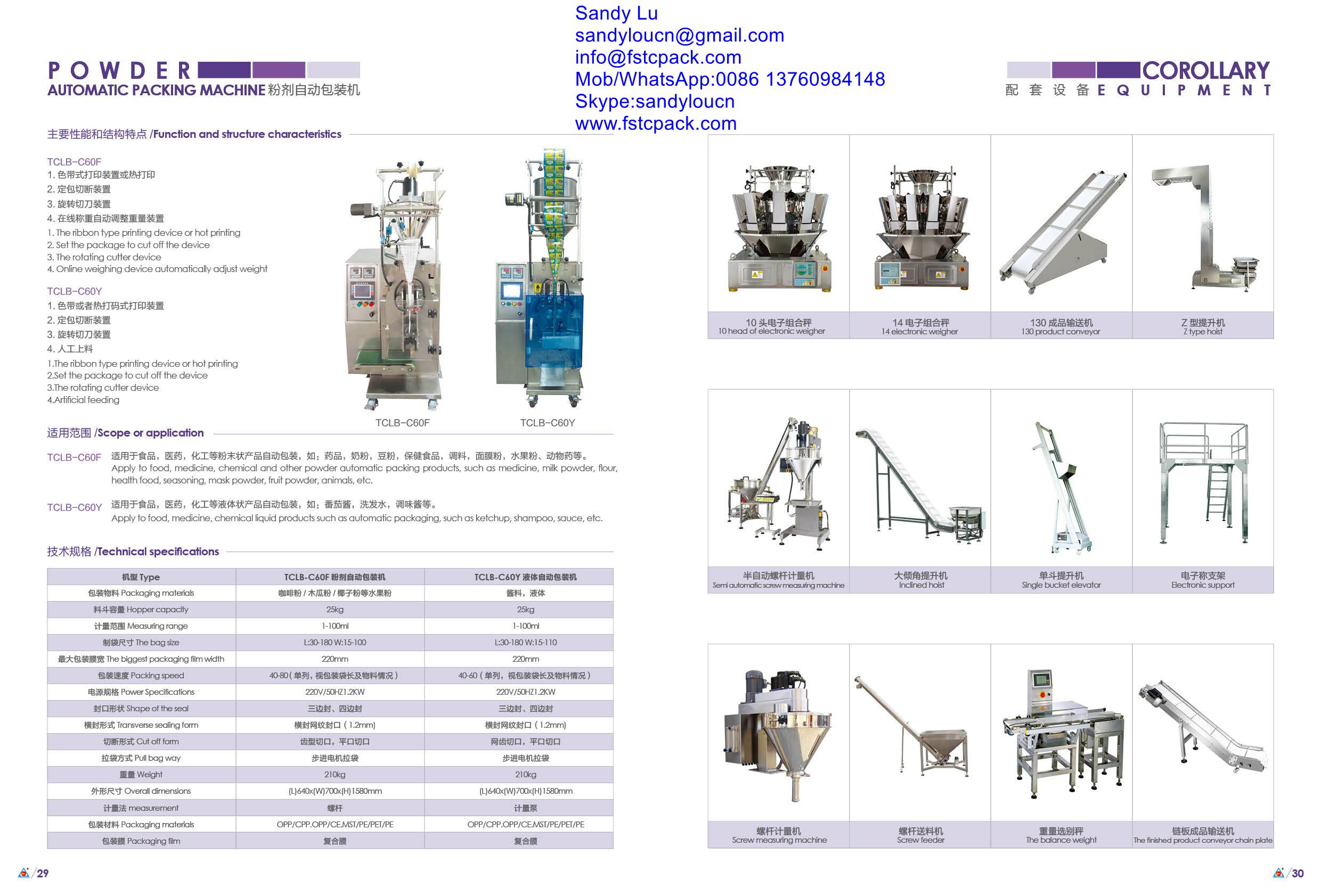Click the '130 product conveyor' caption
1321x896 pixels.
click(x=1061, y=332)
